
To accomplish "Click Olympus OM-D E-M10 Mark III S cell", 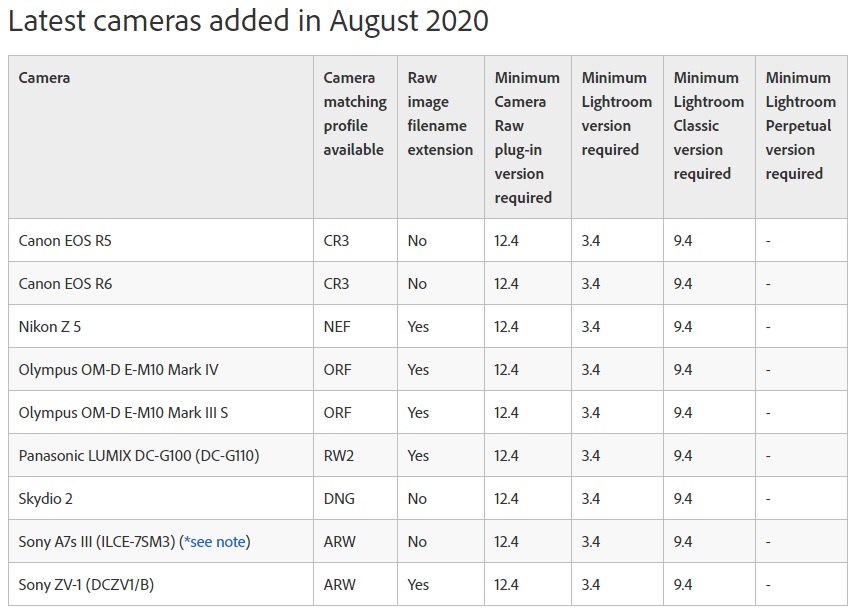I will coord(123,413).
